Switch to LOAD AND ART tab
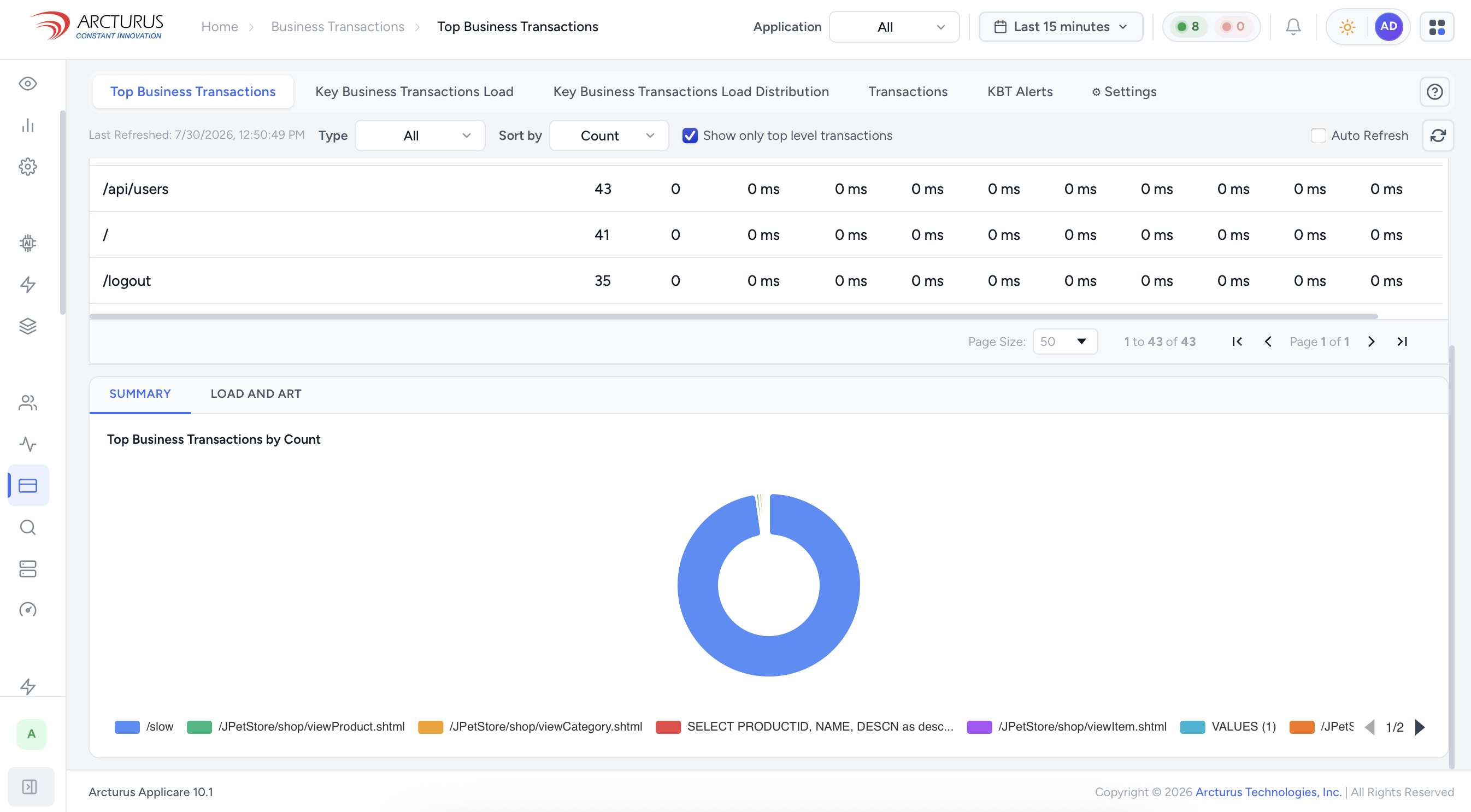Image resolution: width=1471 pixels, height=812 pixels. click(256, 394)
